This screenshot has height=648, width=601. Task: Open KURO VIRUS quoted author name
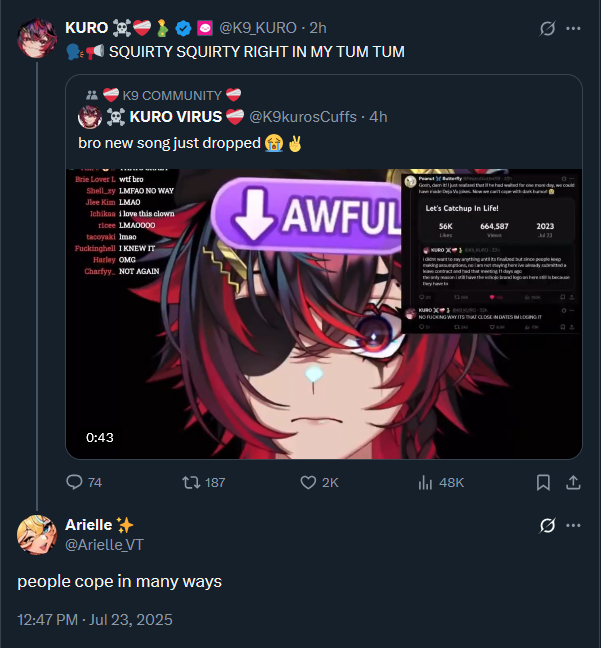point(176,117)
